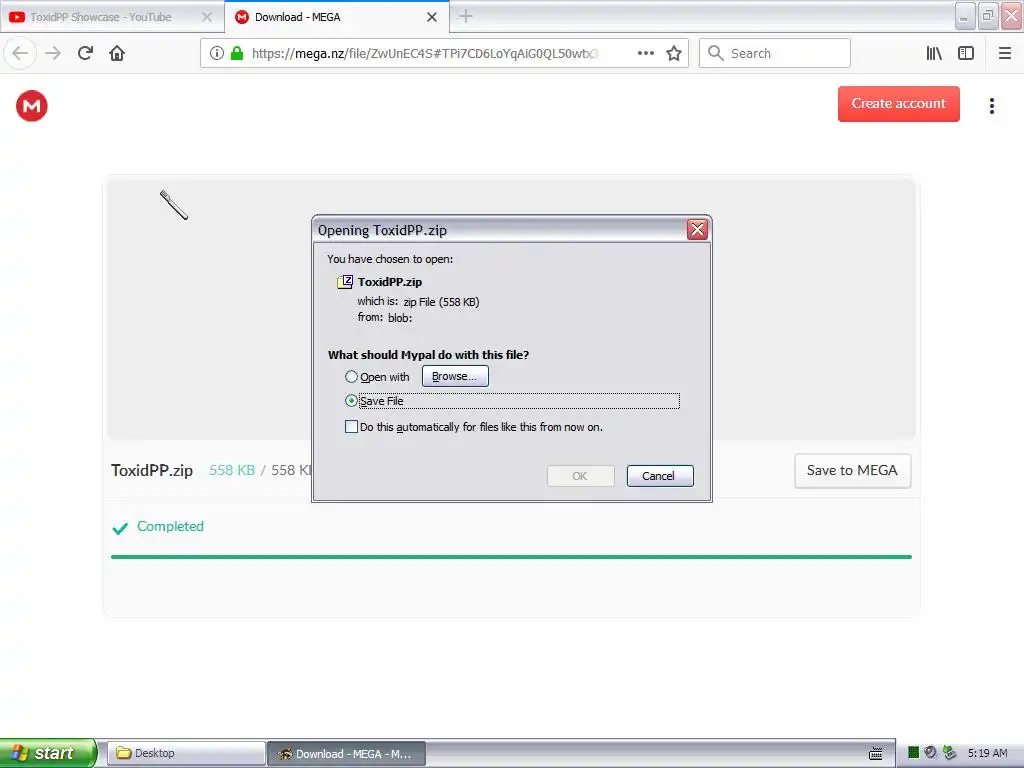This screenshot has width=1024, height=768.
Task: Click the Completed status text
Action: pos(170,526)
